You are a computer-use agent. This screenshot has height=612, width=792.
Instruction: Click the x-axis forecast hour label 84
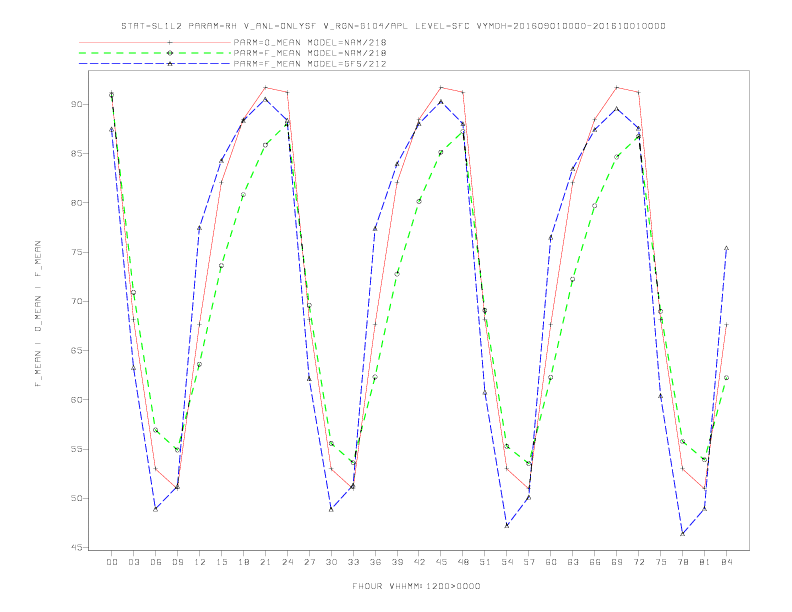click(x=727, y=562)
